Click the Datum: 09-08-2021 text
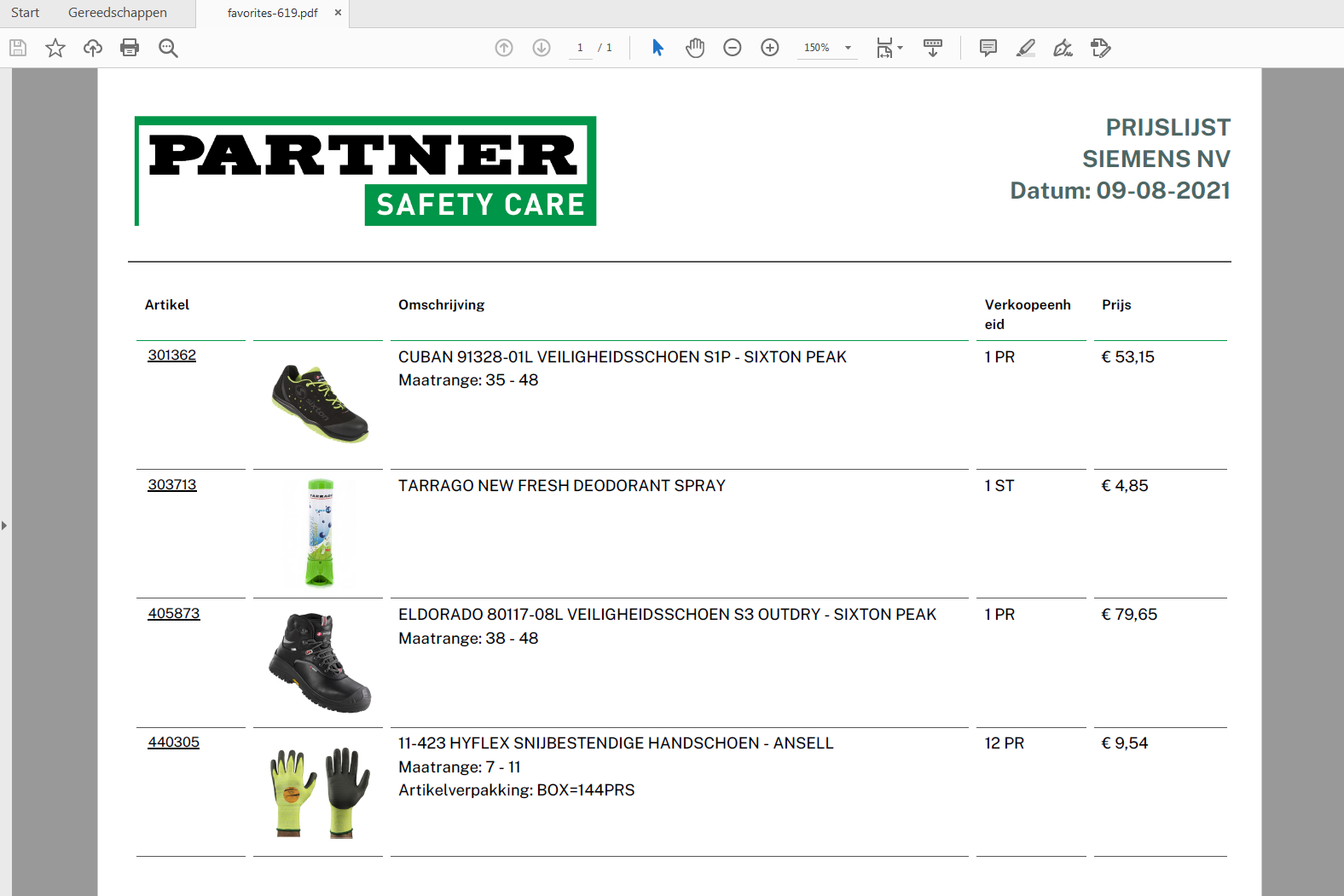Screen dimensions: 1344x896 (x=1120, y=190)
